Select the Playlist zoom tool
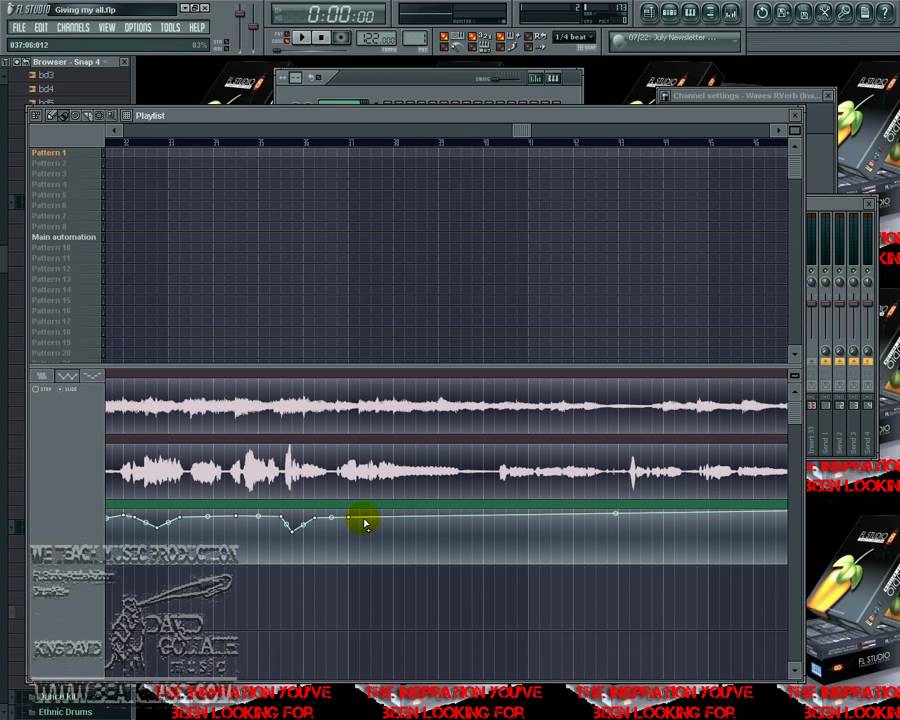The image size is (900, 720). pos(111,115)
